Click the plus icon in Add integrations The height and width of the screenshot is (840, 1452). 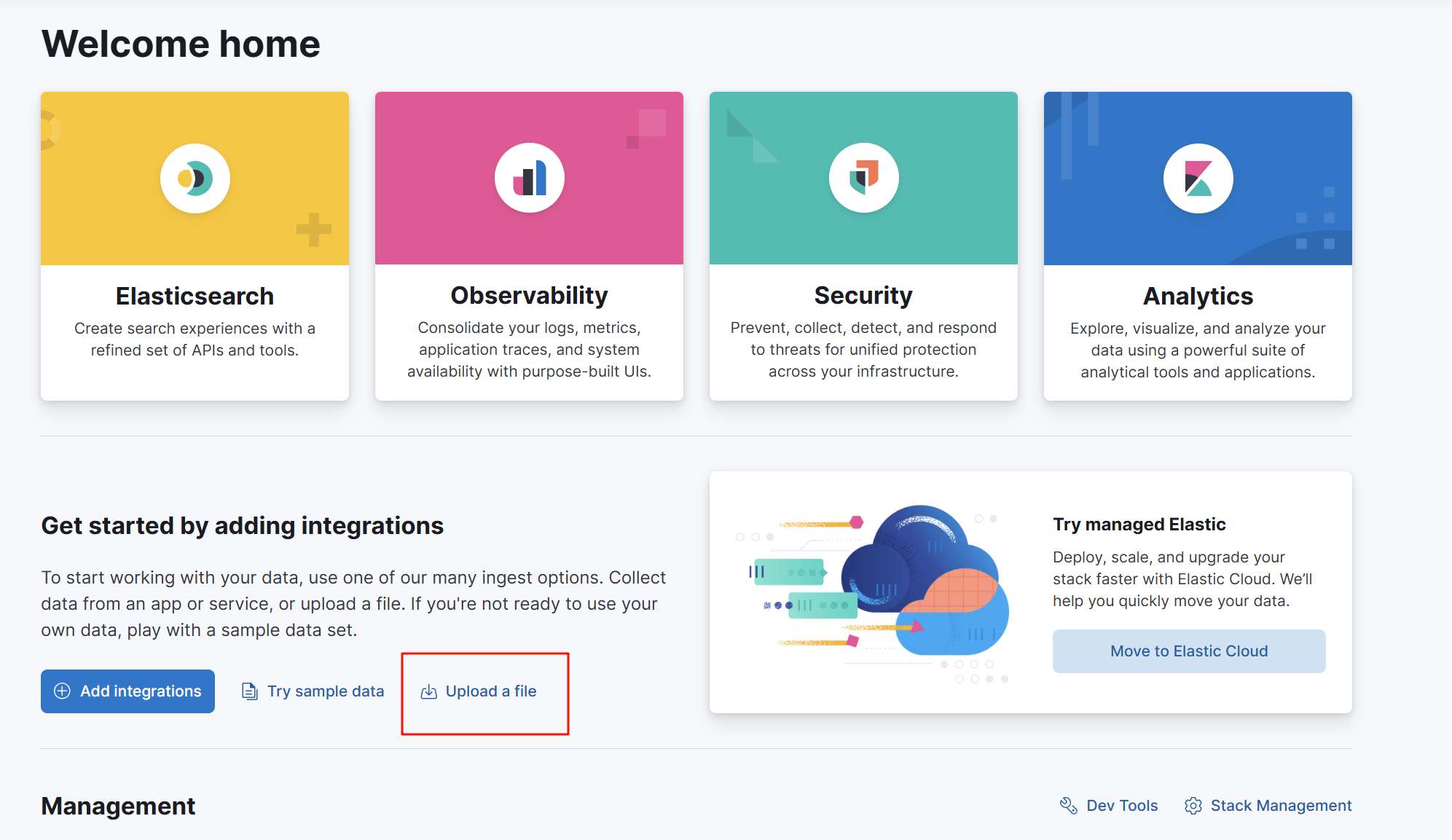pos(63,691)
